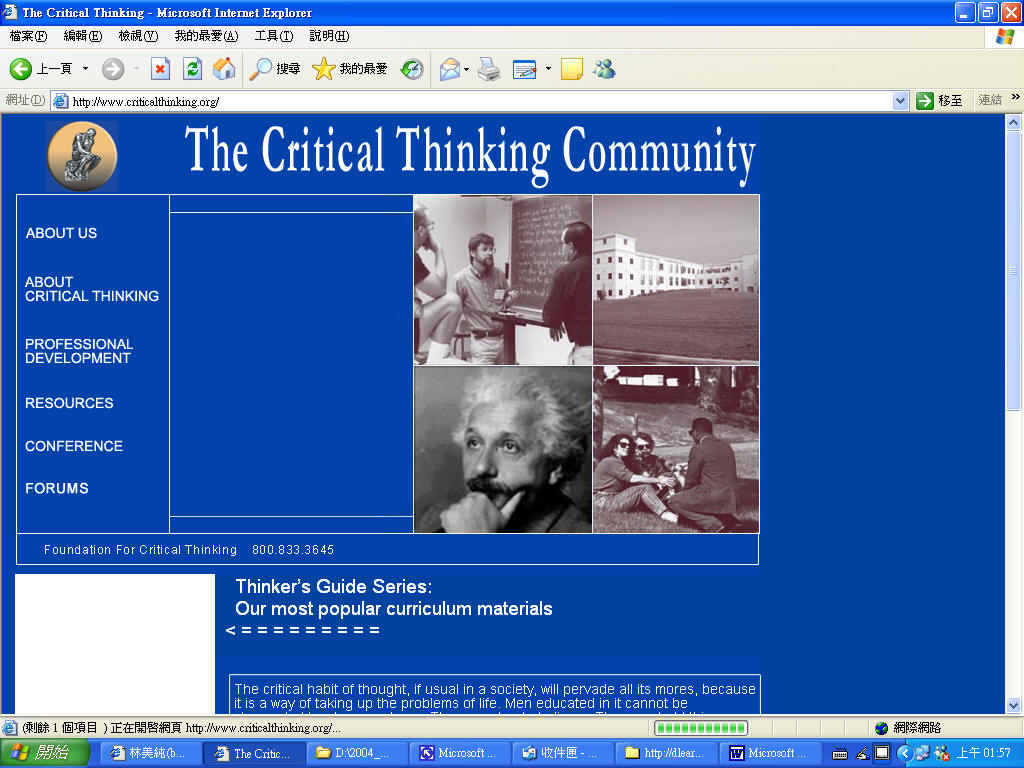Click the page loading progress bar

click(x=701, y=728)
